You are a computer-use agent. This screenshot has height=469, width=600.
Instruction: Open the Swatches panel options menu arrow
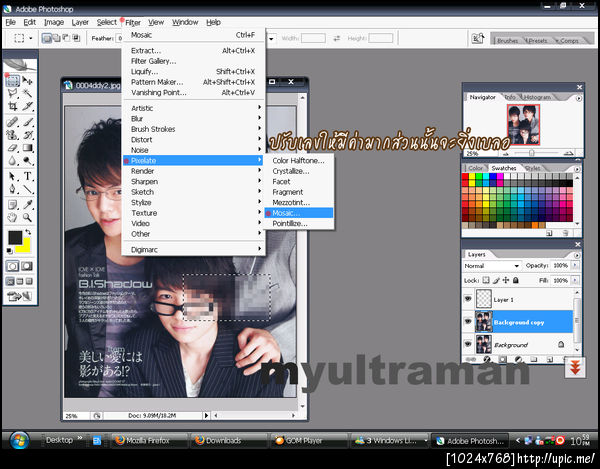577,169
